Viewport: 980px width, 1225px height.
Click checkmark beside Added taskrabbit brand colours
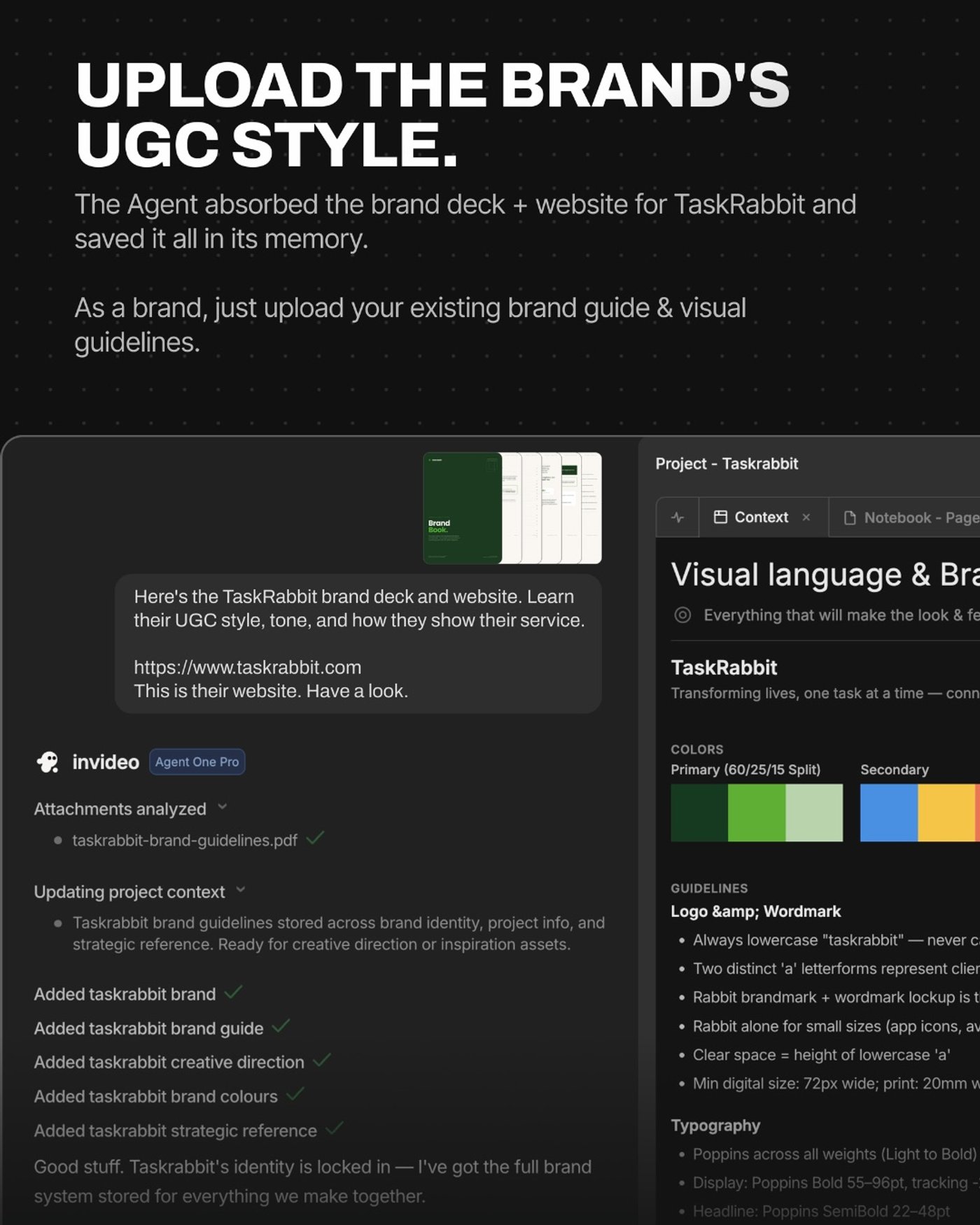point(295,1093)
